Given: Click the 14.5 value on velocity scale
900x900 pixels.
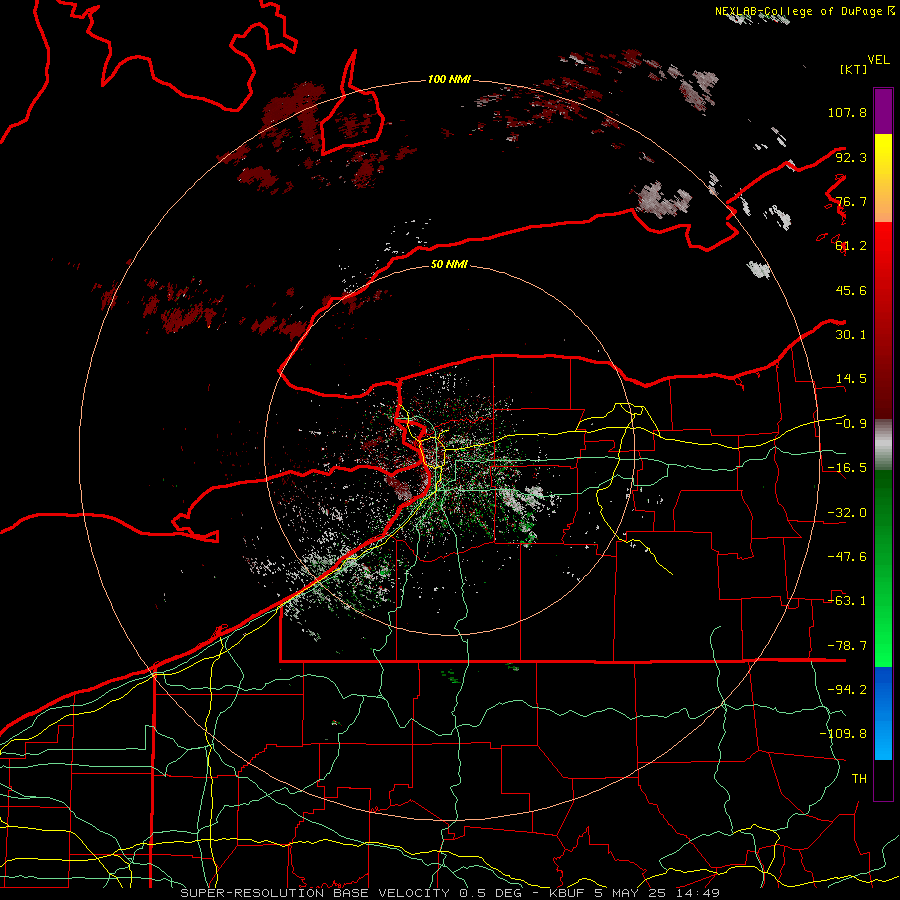Looking at the screenshot, I should click(x=851, y=379).
